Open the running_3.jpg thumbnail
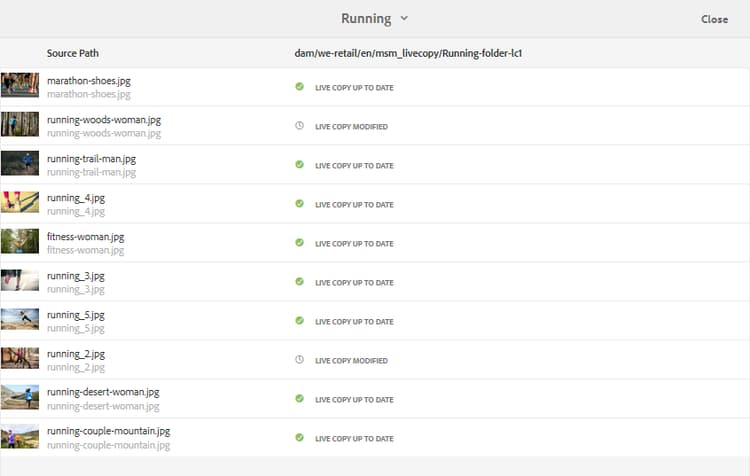750x476 pixels. click(x=20, y=280)
